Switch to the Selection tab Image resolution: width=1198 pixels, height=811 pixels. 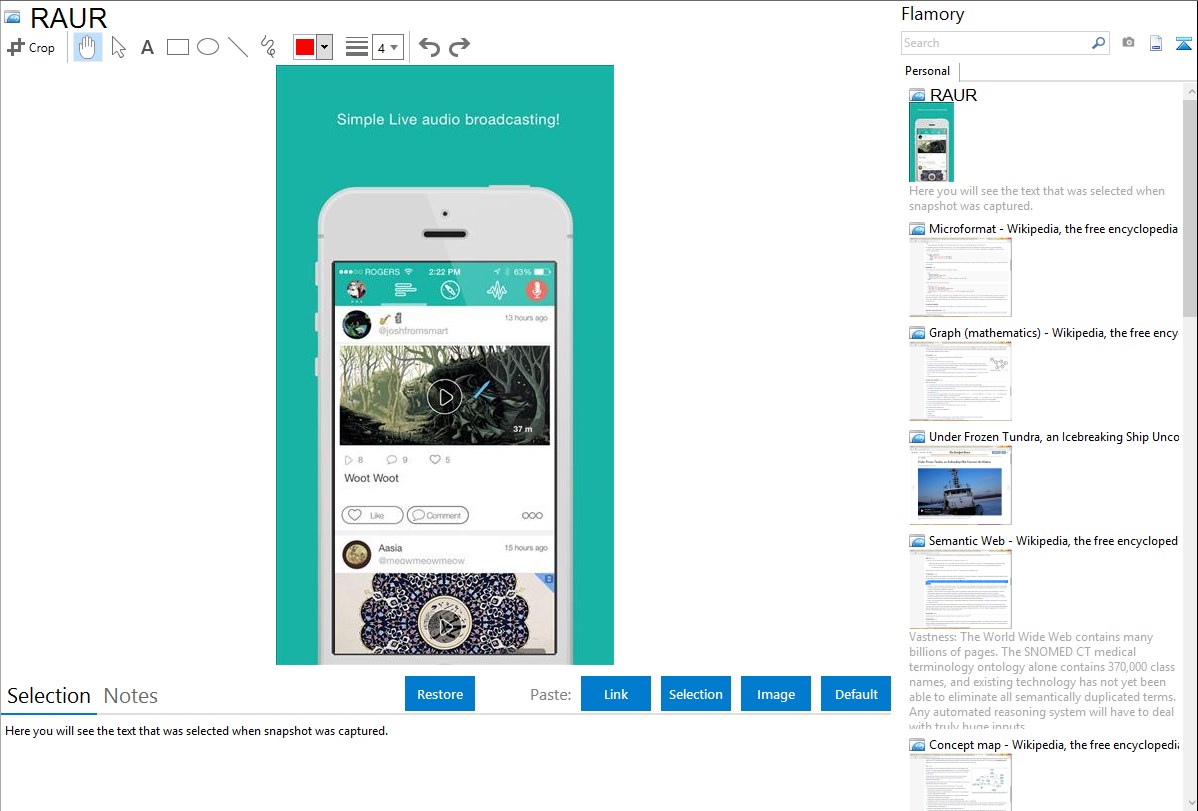pyautogui.click(x=49, y=696)
